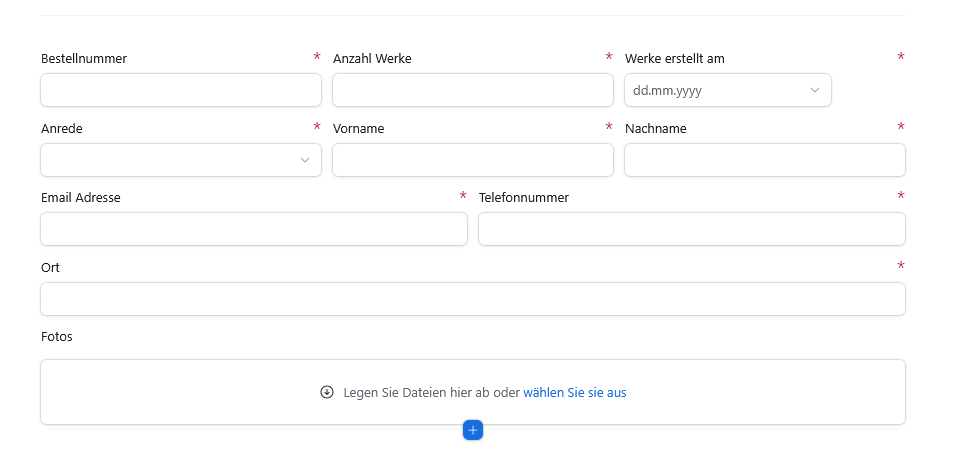Click the wählen Sie sie aus link
The width and height of the screenshot is (970, 458).
point(575,392)
